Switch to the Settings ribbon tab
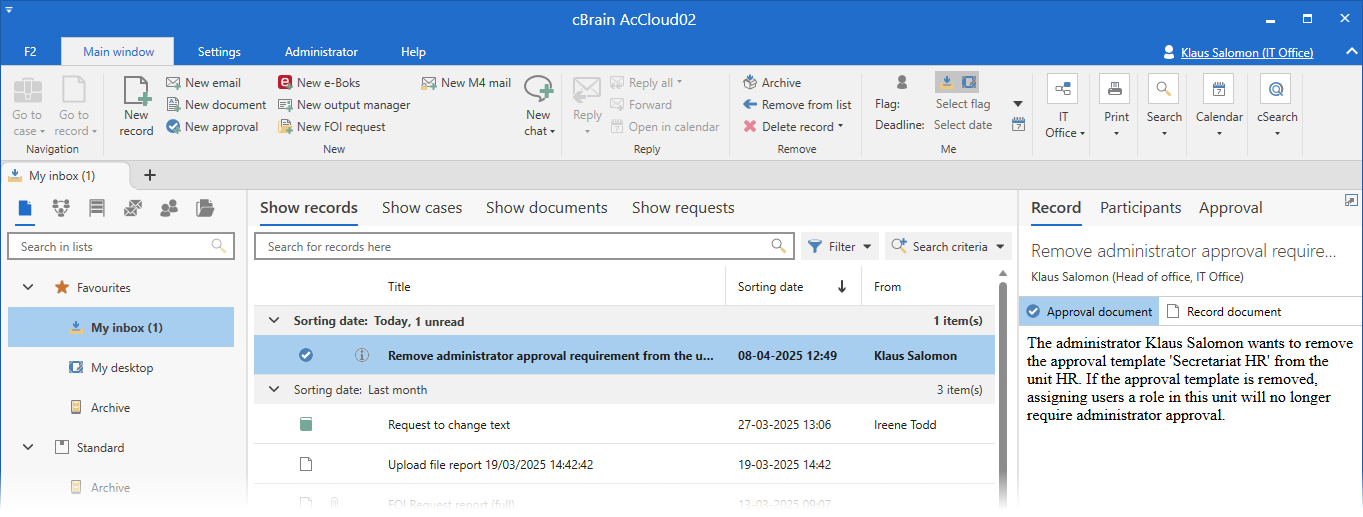The image size is (1363, 517). (x=219, y=52)
